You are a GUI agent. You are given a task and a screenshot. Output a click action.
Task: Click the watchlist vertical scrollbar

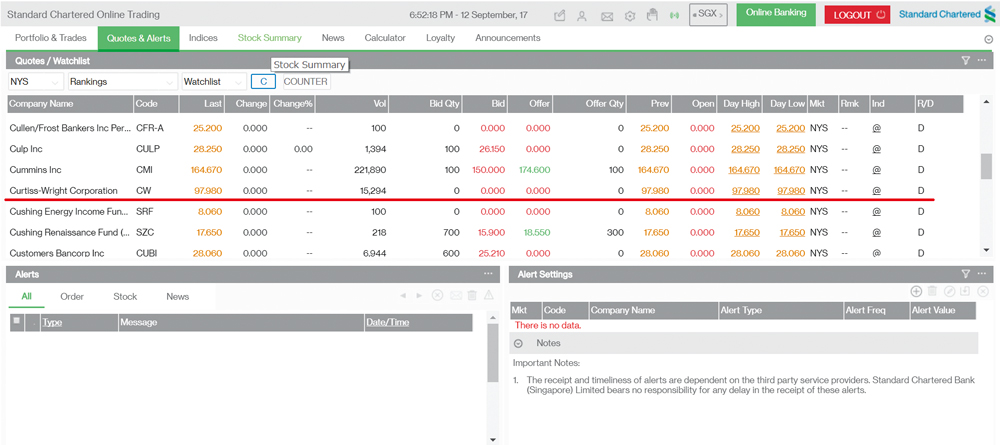tap(987, 165)
